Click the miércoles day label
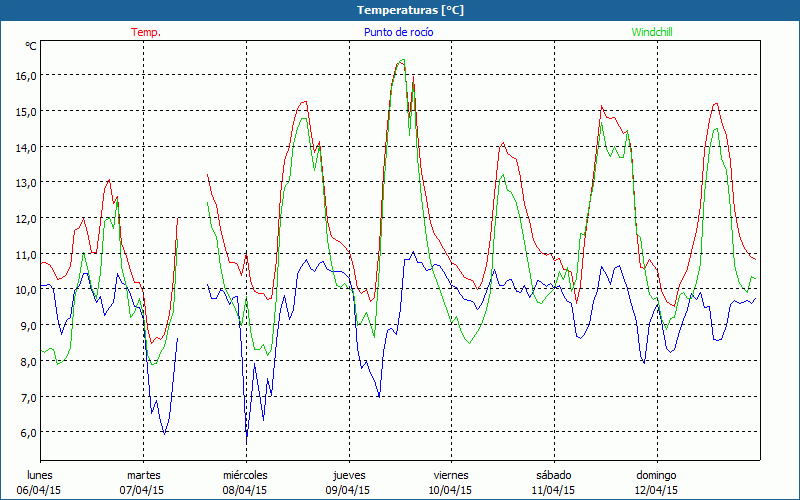This screenshot has height=500, width=800. 245,475
